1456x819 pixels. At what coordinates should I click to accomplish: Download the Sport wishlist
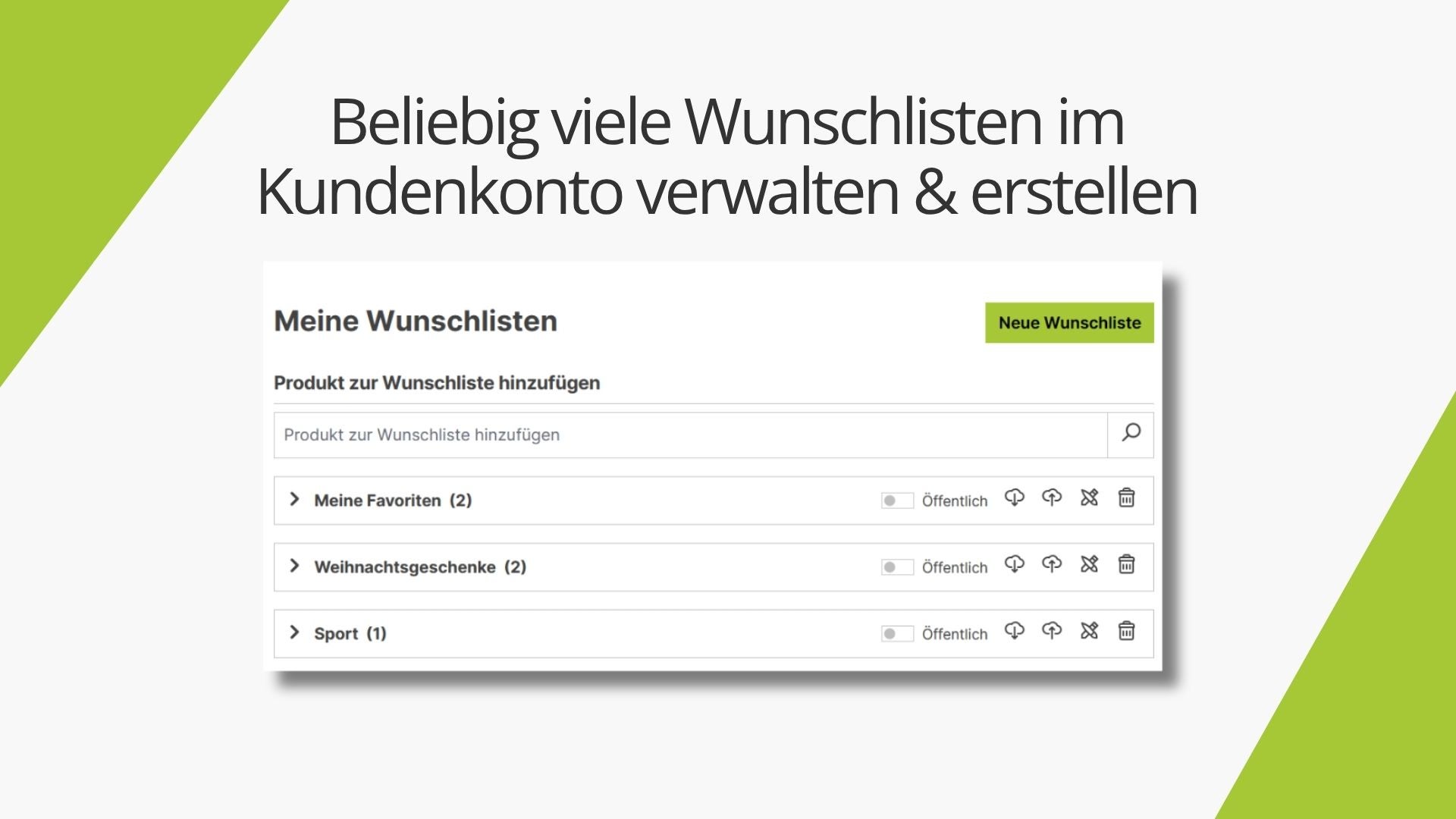[x=1015, y=631]
